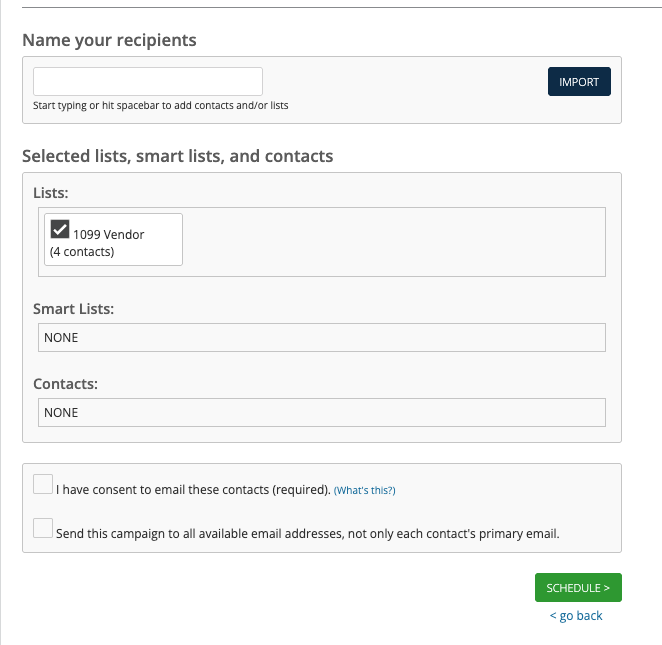
Task: Click the Contacts: section label
Action: click(x=65, y=384)
